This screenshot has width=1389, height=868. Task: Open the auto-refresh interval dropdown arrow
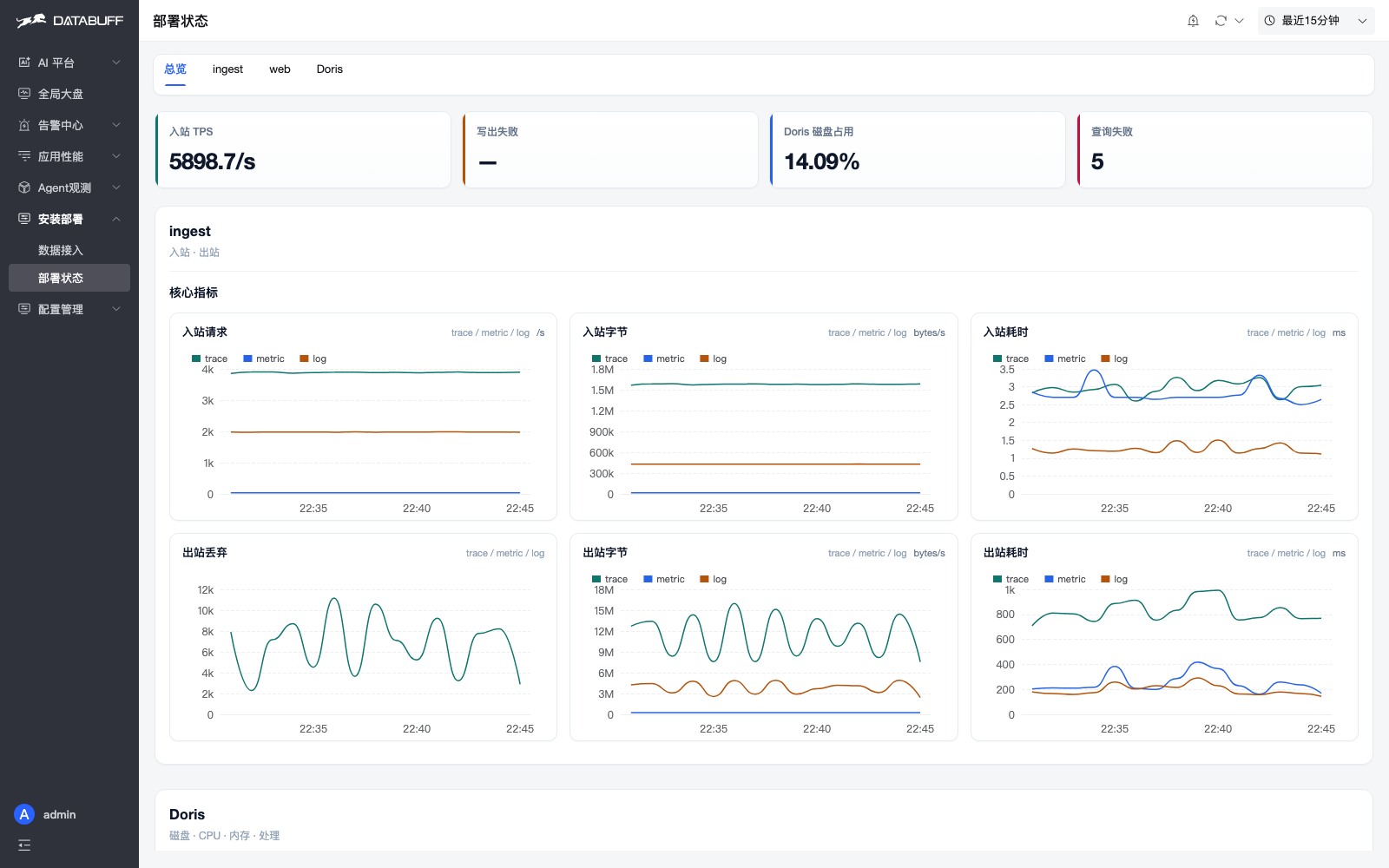tap(1240, 21)
